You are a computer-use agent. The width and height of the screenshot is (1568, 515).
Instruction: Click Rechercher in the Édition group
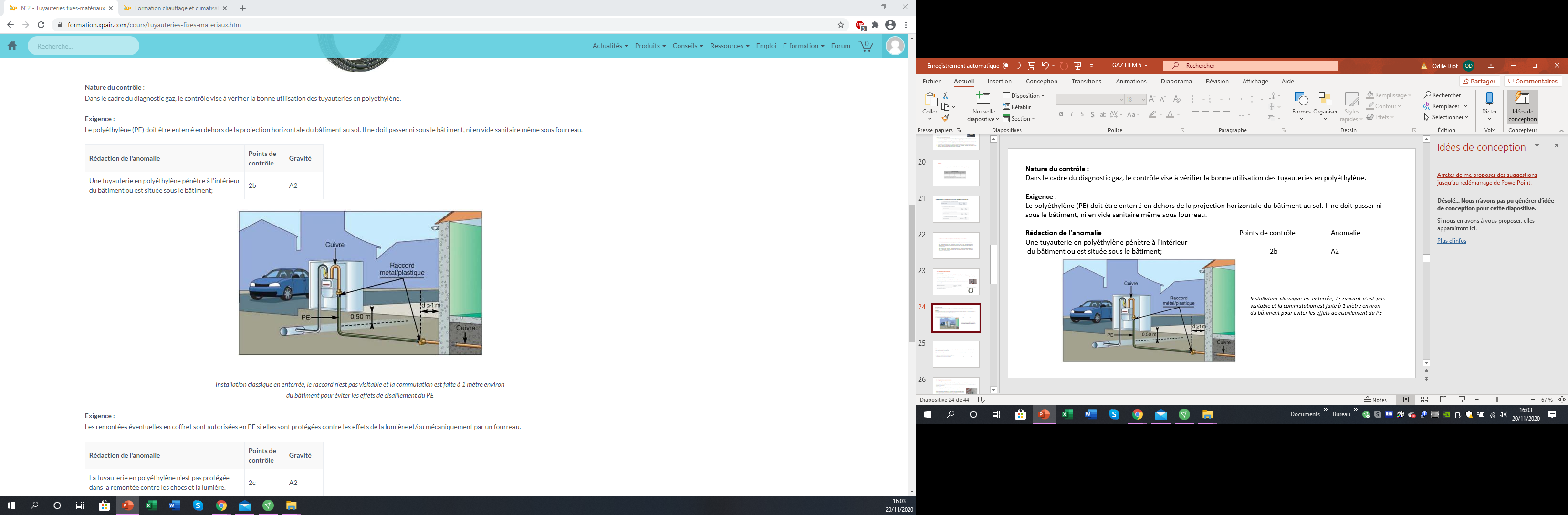(1442, 95)
